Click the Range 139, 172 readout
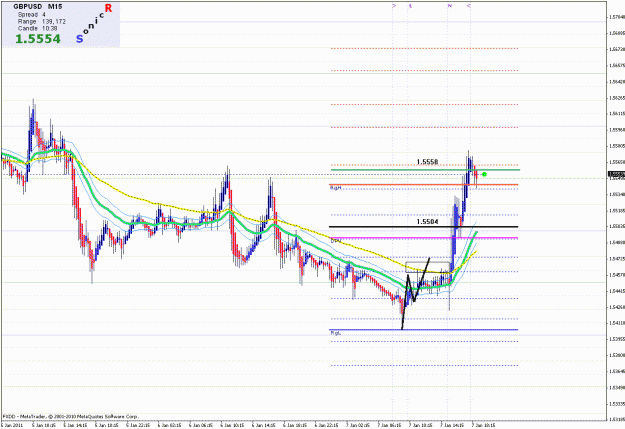Image resolution: width=625 pixels, height=429 pixels. pos(42,22)
